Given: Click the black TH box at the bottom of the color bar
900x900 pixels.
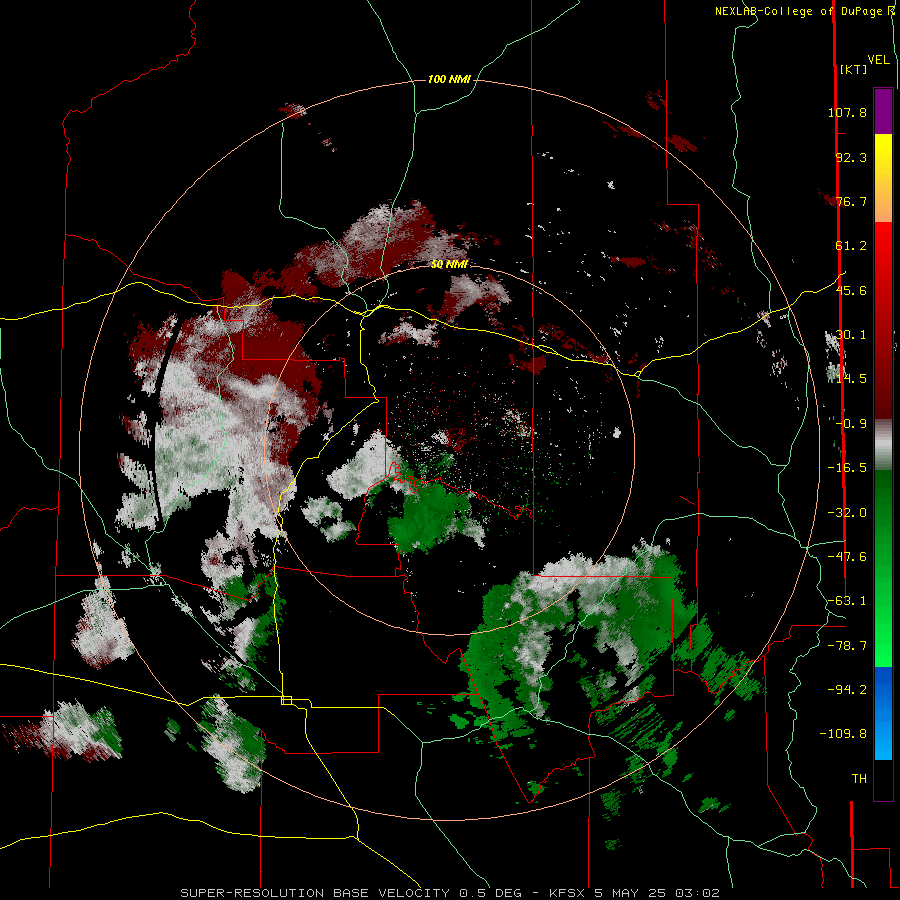Looking at the screenshot, I should pos(883,780).
